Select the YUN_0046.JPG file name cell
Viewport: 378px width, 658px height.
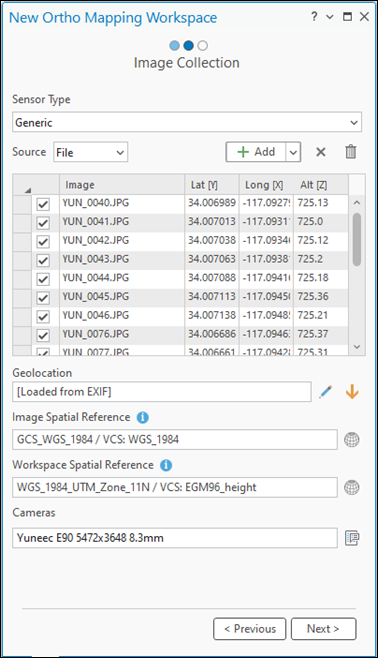pos(122,316)
